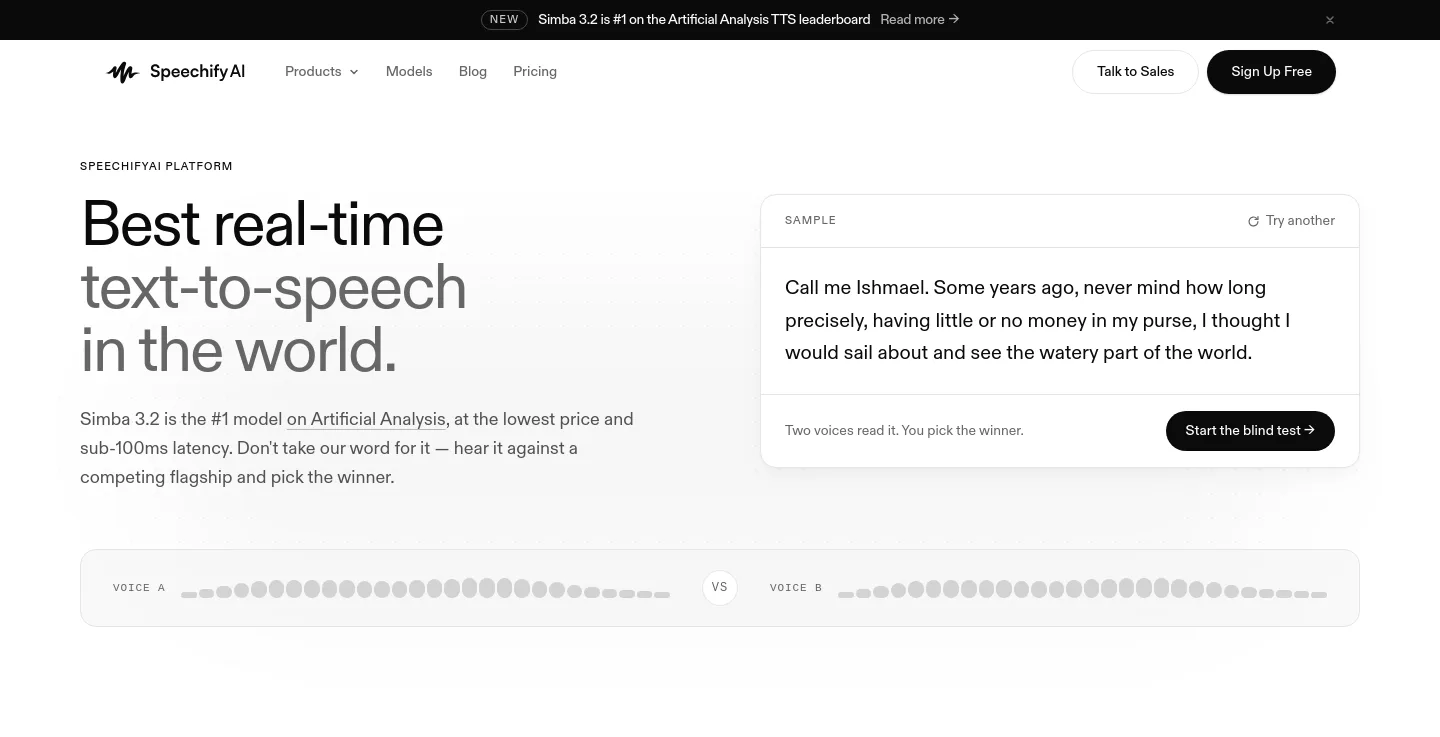1440x737 pixels.
Task: Click the Speechify AI brand name text
Action: tap(197, 72)
